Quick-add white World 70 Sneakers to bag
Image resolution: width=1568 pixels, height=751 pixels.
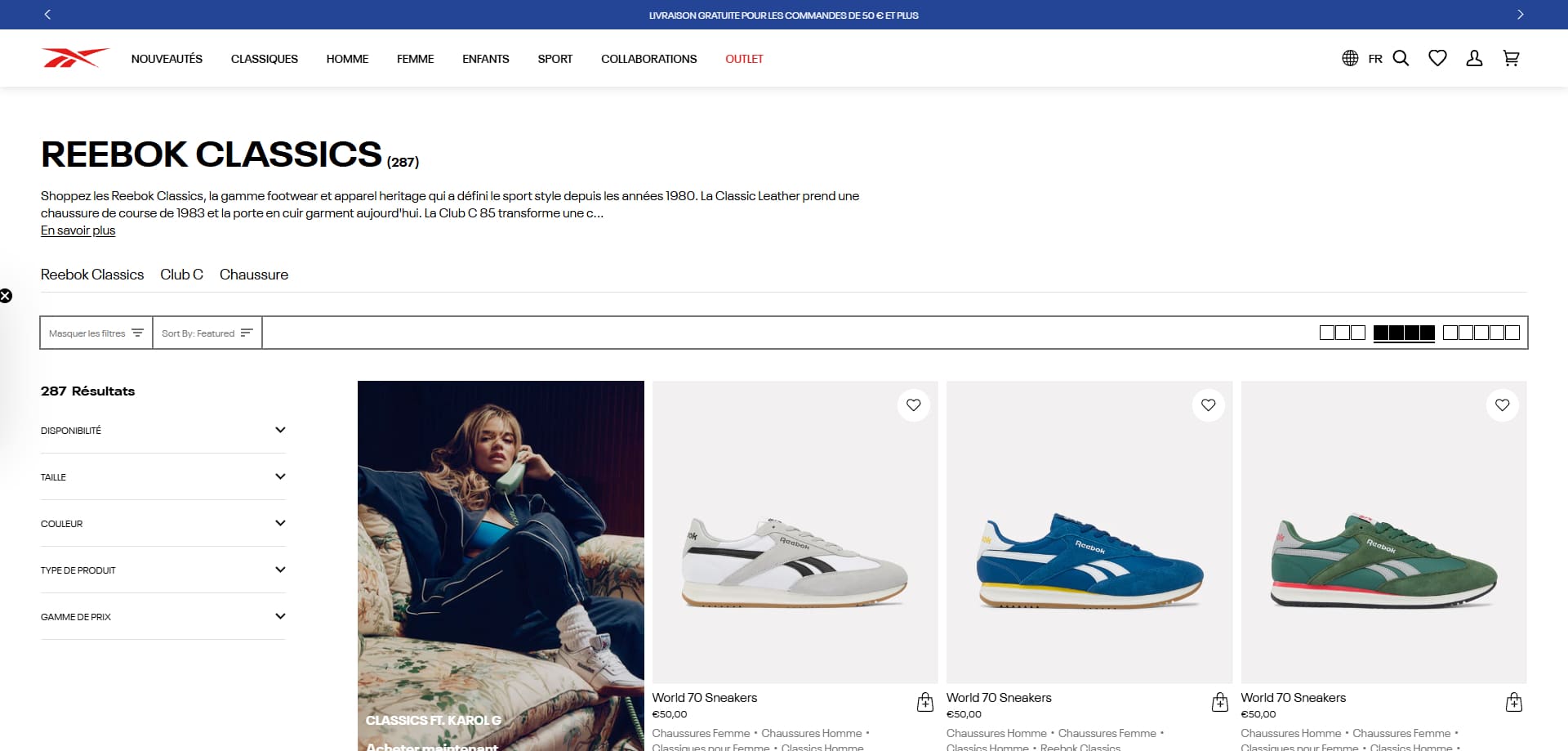[x=924, y=702]
